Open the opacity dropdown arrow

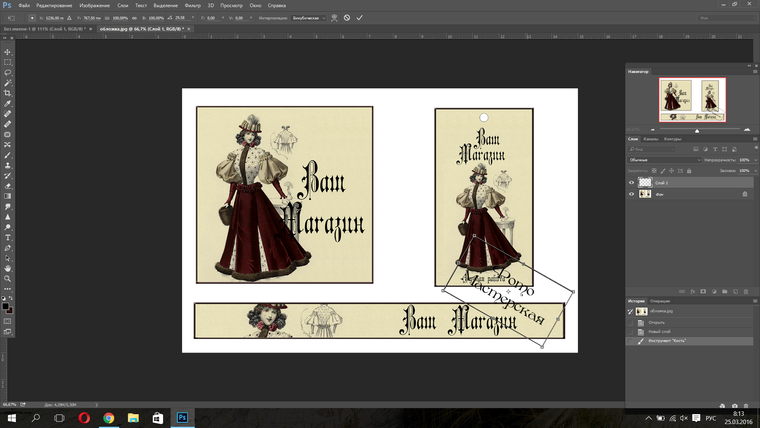(x=755, y=159)
